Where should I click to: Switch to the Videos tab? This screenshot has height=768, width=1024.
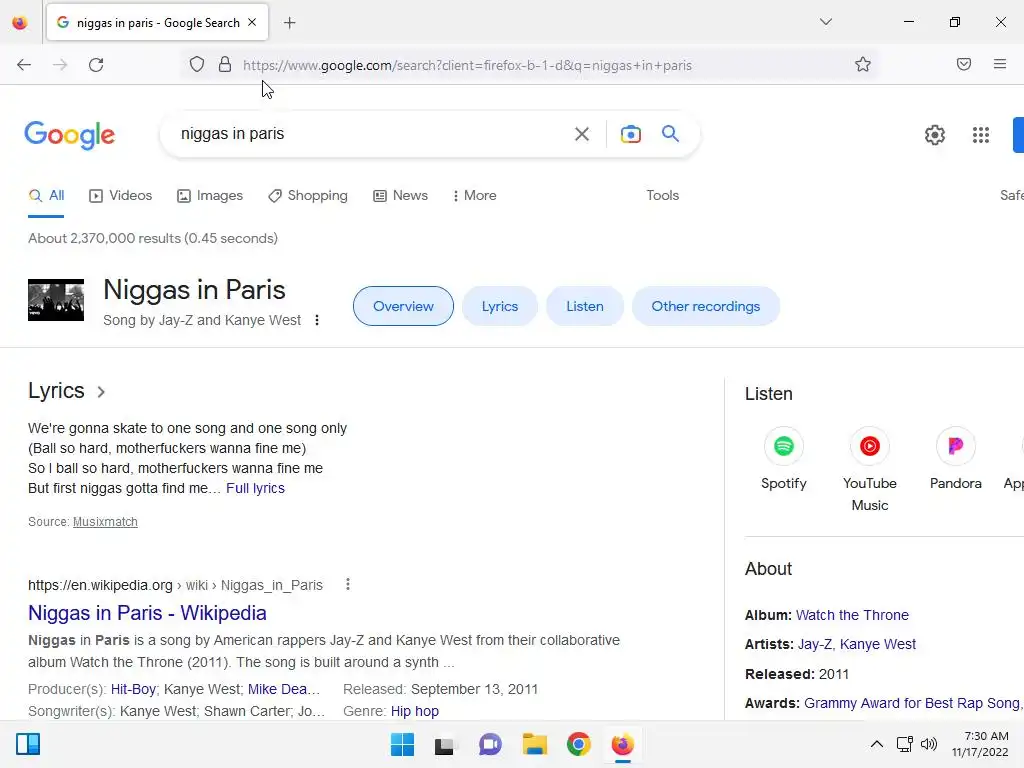coord(121,195)
